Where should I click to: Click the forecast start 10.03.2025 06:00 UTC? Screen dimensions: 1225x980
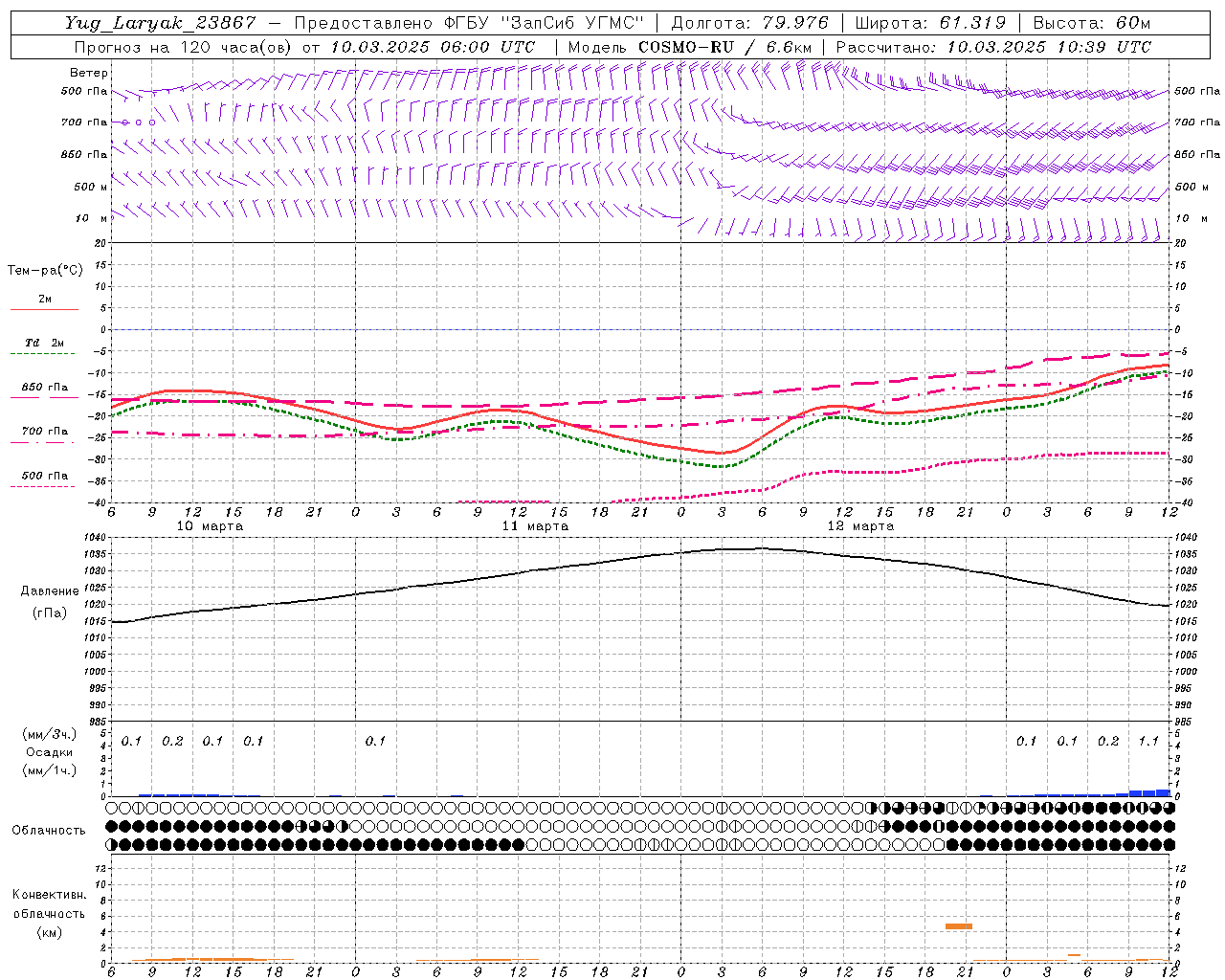pyautogui.click(x=433, y=47)
